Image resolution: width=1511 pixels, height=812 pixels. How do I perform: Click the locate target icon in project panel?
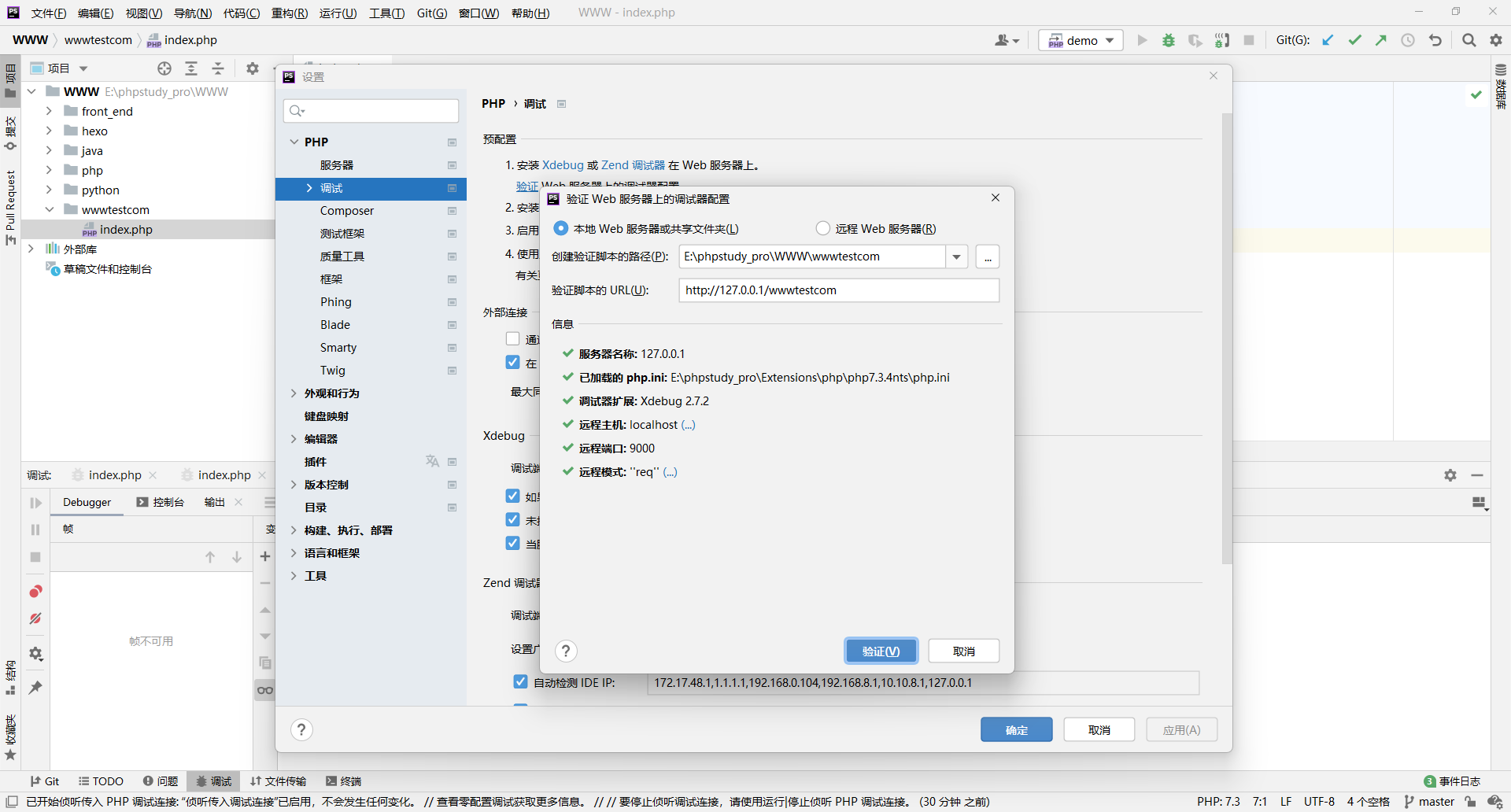164,68
